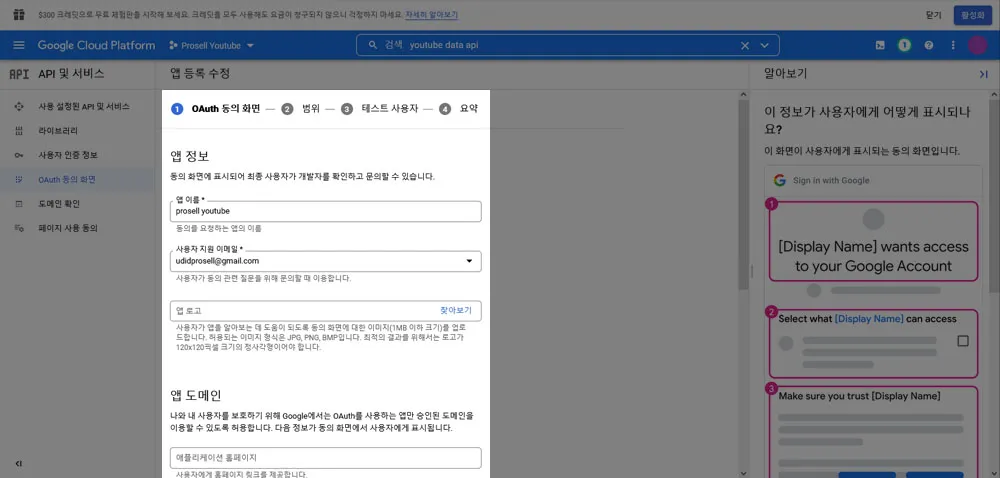This screenshot has height=478, width=1000.
Task: Click the key icon for 사용자 인증 정보
Action: coord(19,155)
